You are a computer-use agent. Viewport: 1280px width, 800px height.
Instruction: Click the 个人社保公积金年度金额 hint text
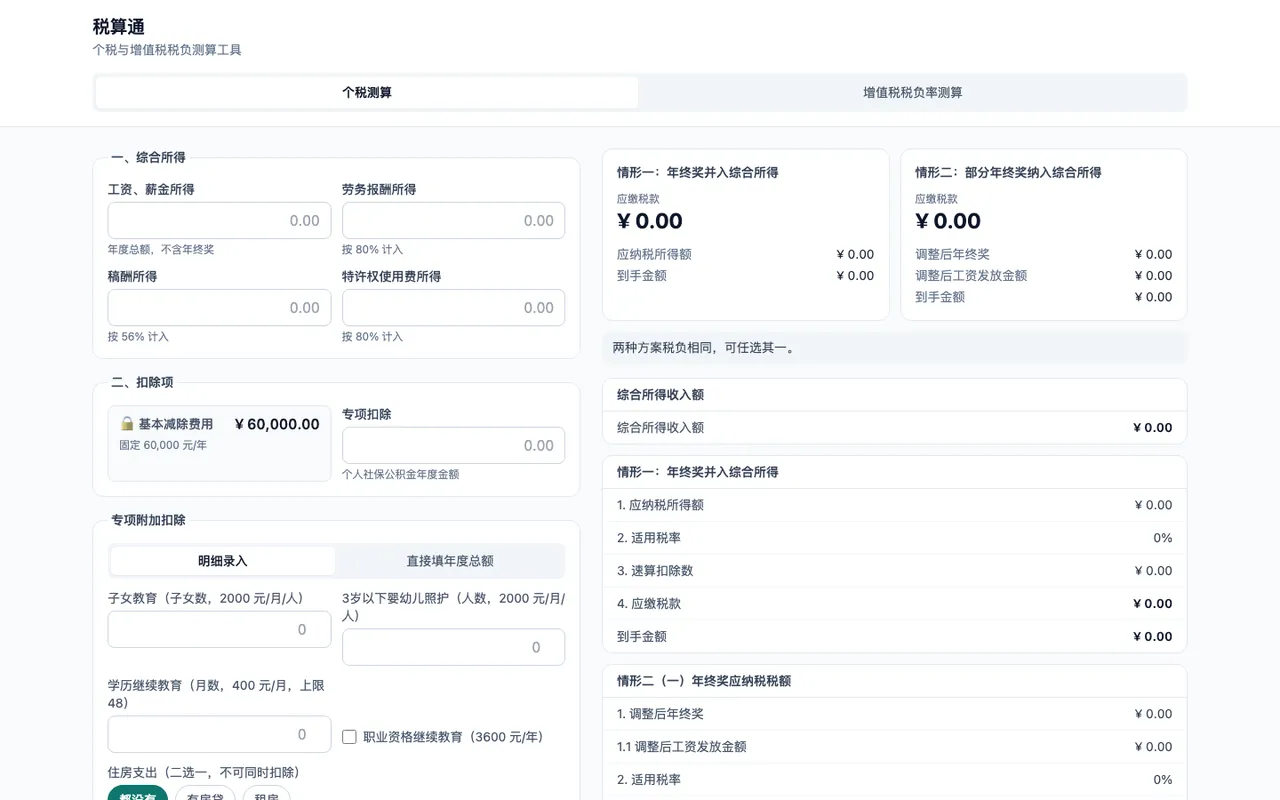coord(400,475)
